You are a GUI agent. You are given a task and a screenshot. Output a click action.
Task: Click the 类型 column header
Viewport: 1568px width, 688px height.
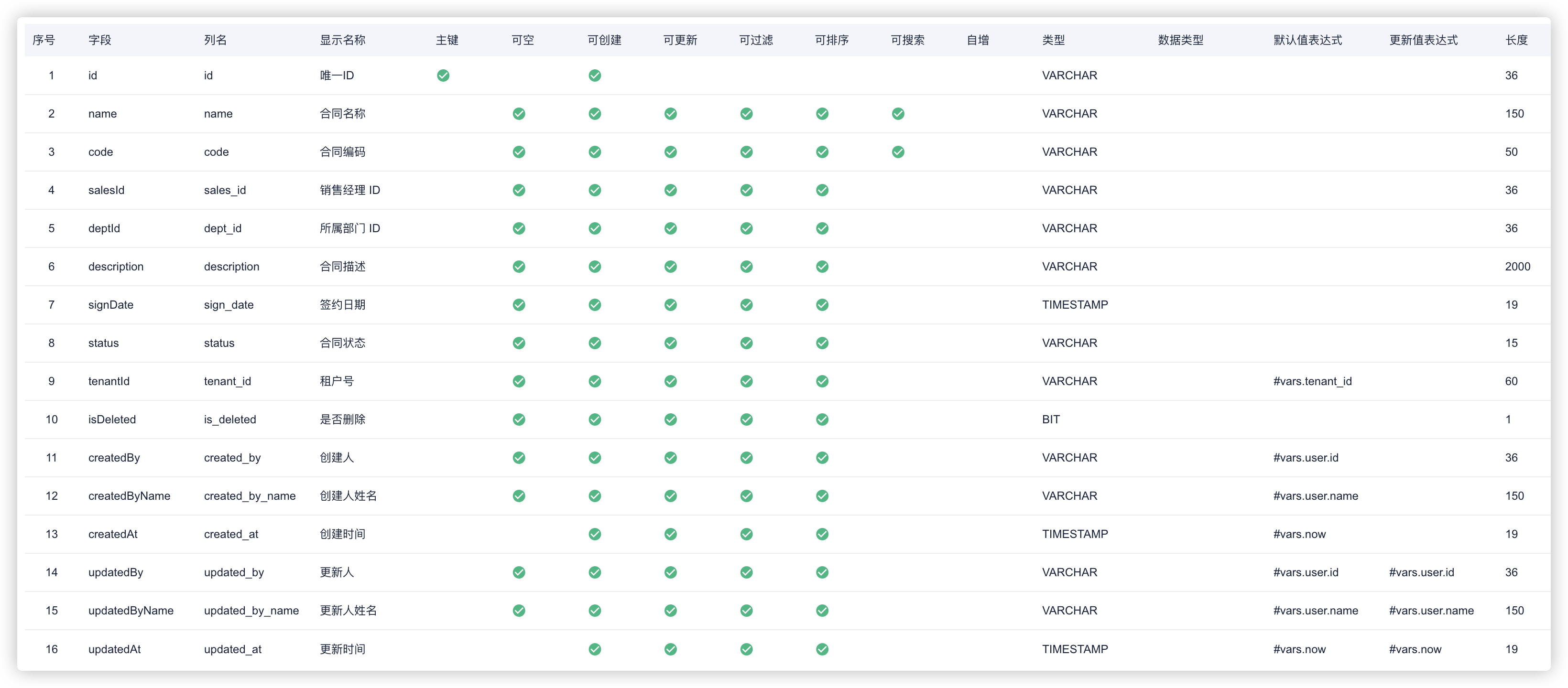coord(1053,40)
